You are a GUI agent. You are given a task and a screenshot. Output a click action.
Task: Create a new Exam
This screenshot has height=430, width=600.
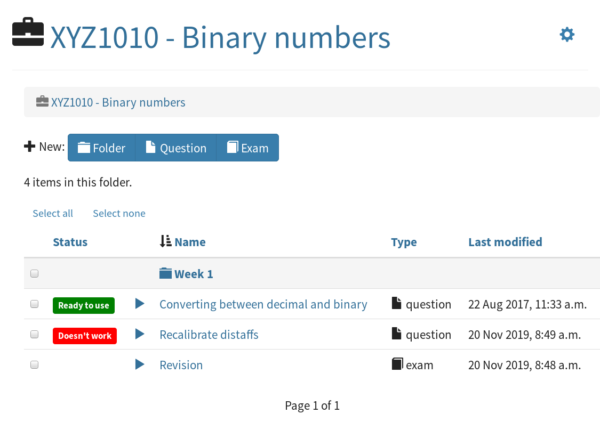248,148
